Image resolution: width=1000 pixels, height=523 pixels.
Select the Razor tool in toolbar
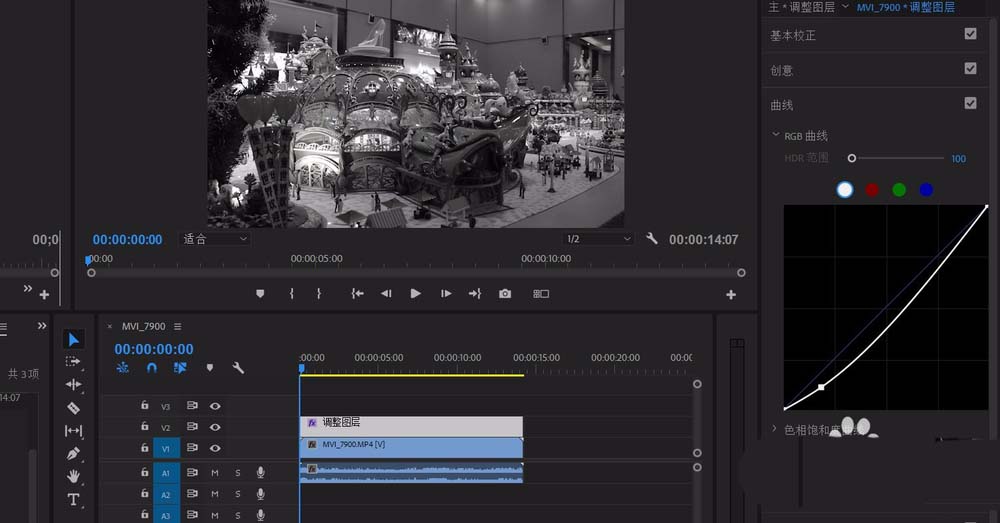[x=73, y=408]
